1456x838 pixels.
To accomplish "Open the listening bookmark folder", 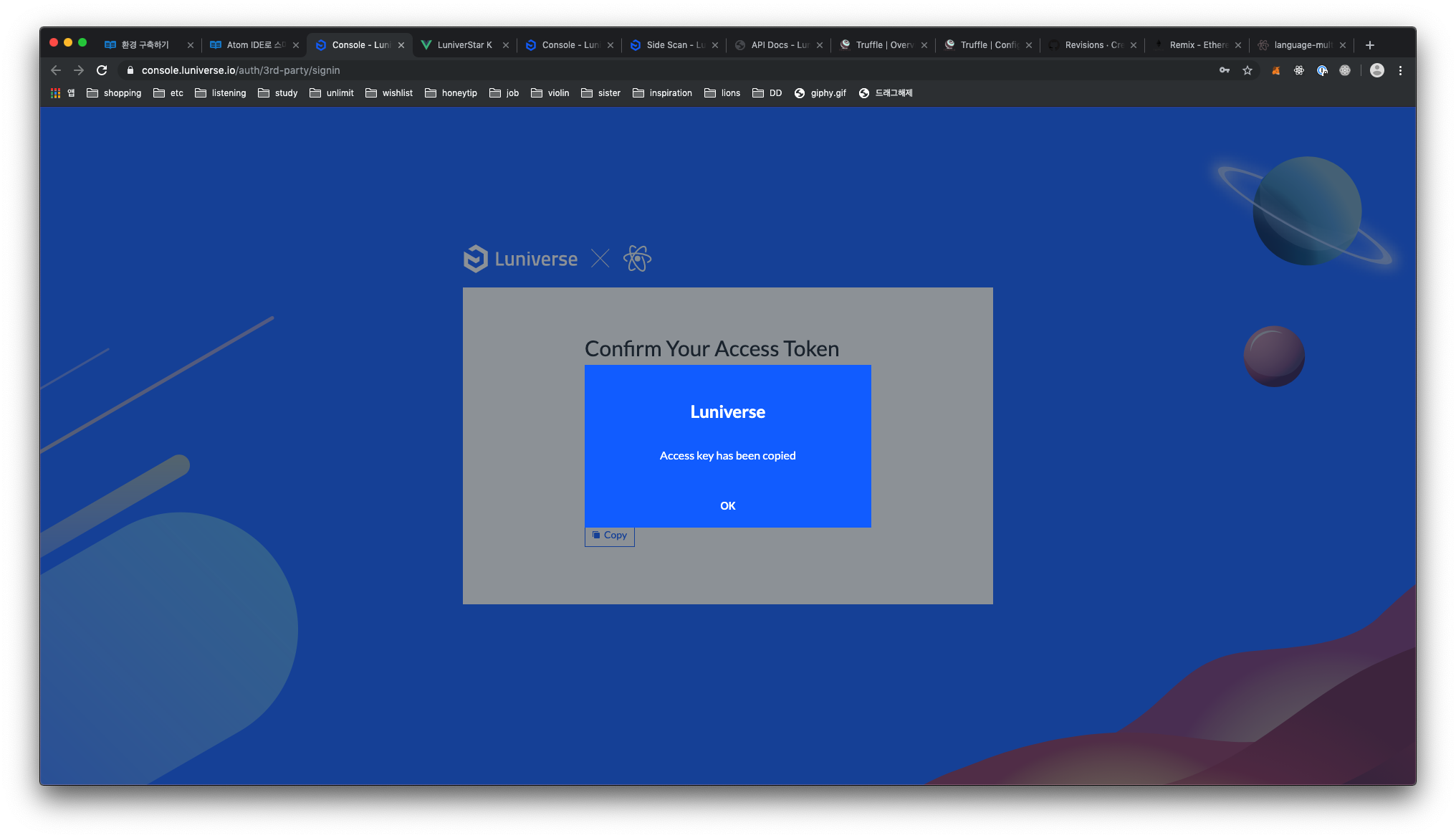I will (x=221, y=93).
